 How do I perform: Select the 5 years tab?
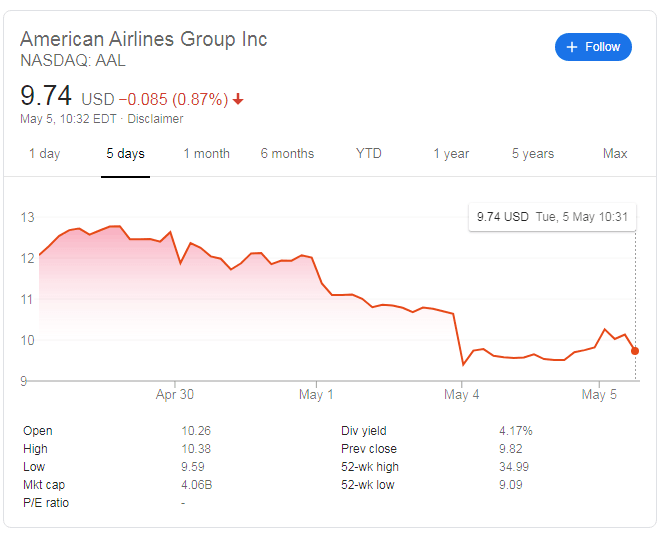(533, 154)
